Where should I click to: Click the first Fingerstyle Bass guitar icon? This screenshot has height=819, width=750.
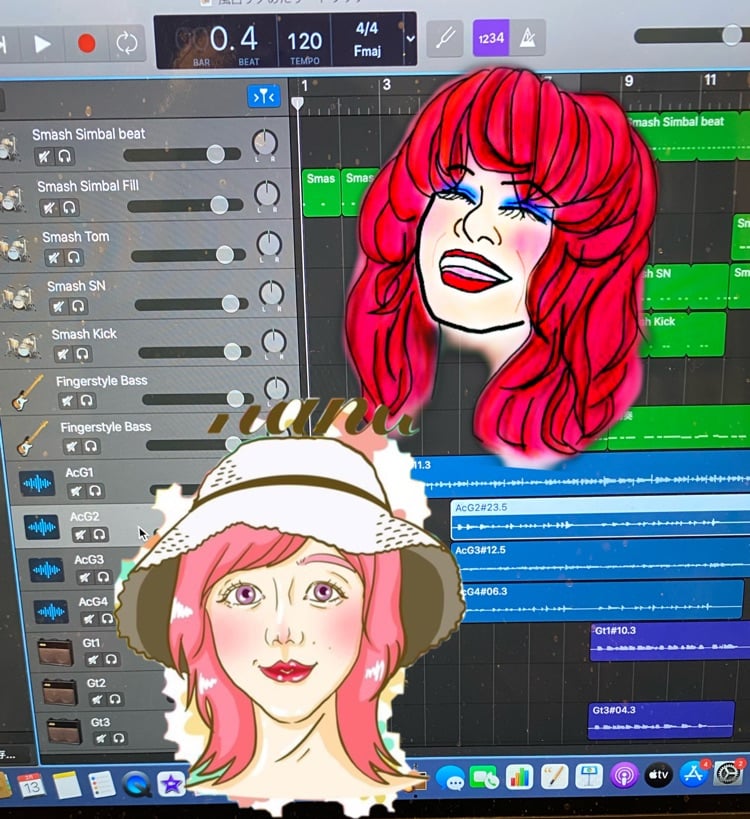coord(27,391)
